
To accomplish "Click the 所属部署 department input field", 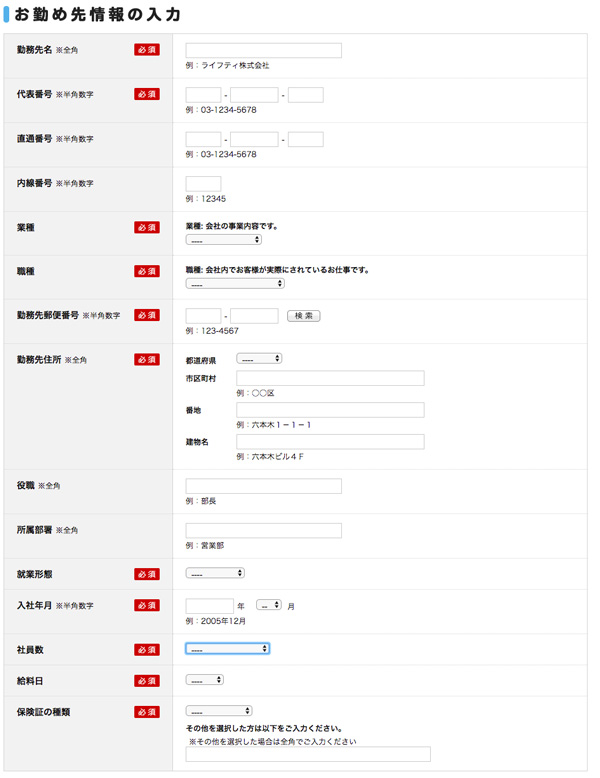I will 264,530.
